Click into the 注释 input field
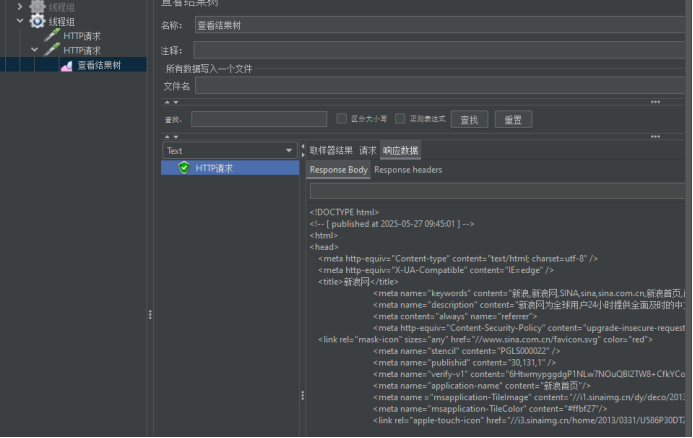693x438 pixels. 440,50
